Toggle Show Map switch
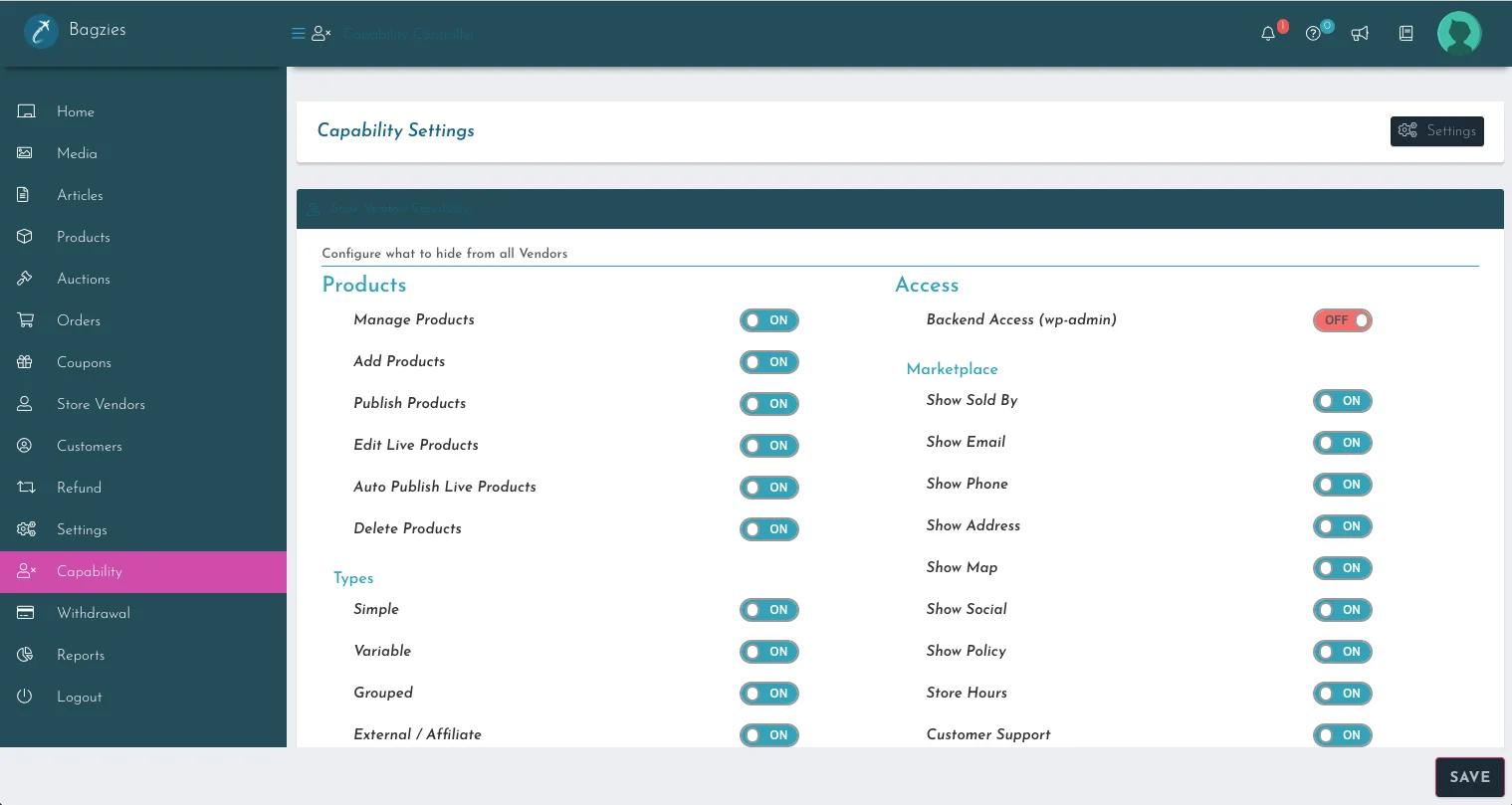The height and width of the screenshot is (805, 1512). point(1342,568)
